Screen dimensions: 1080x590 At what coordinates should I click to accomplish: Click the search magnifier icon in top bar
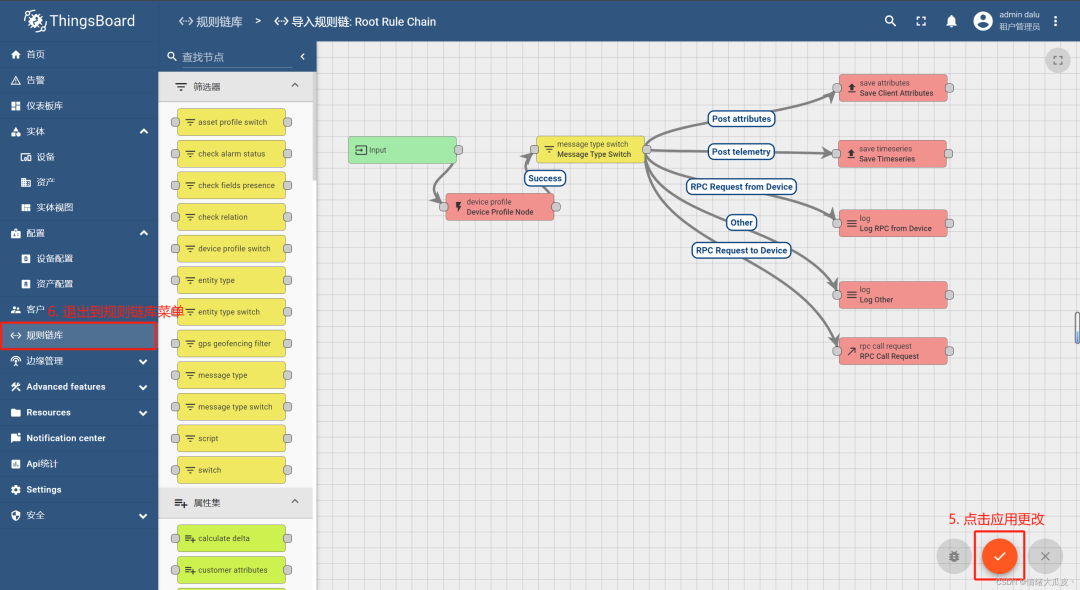click(x=890, y=21)
